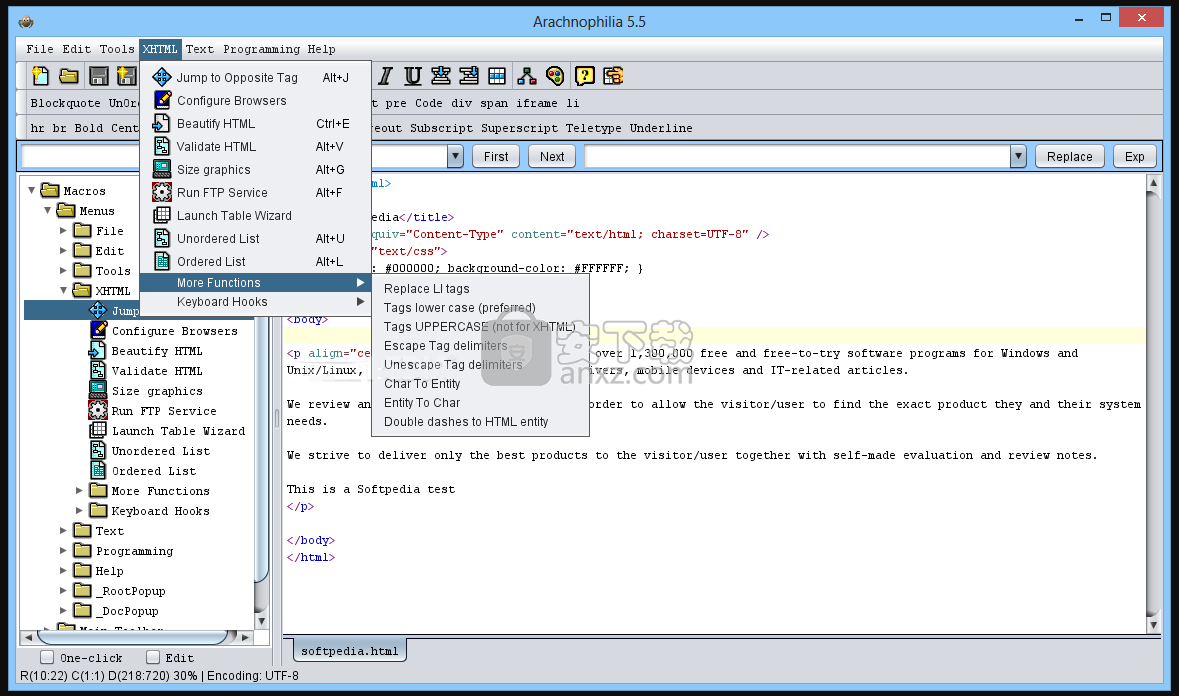The width and height of the screenshot is (1179, 696).
Task: Click the table grid toolbar icon
Action: (x=497, y=76)
